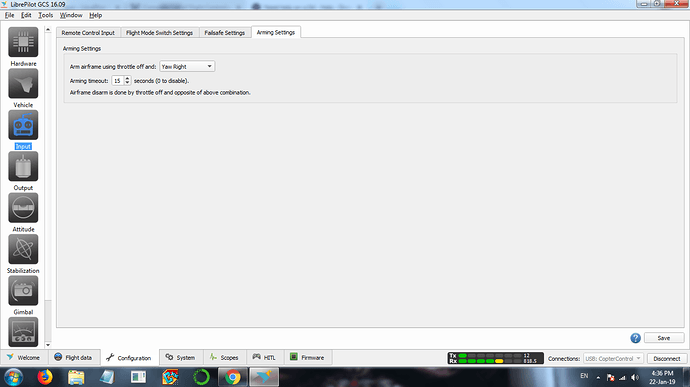Screen dimensions: 690x387
Task: Click the Save button
Action: (x=664, y=338)
